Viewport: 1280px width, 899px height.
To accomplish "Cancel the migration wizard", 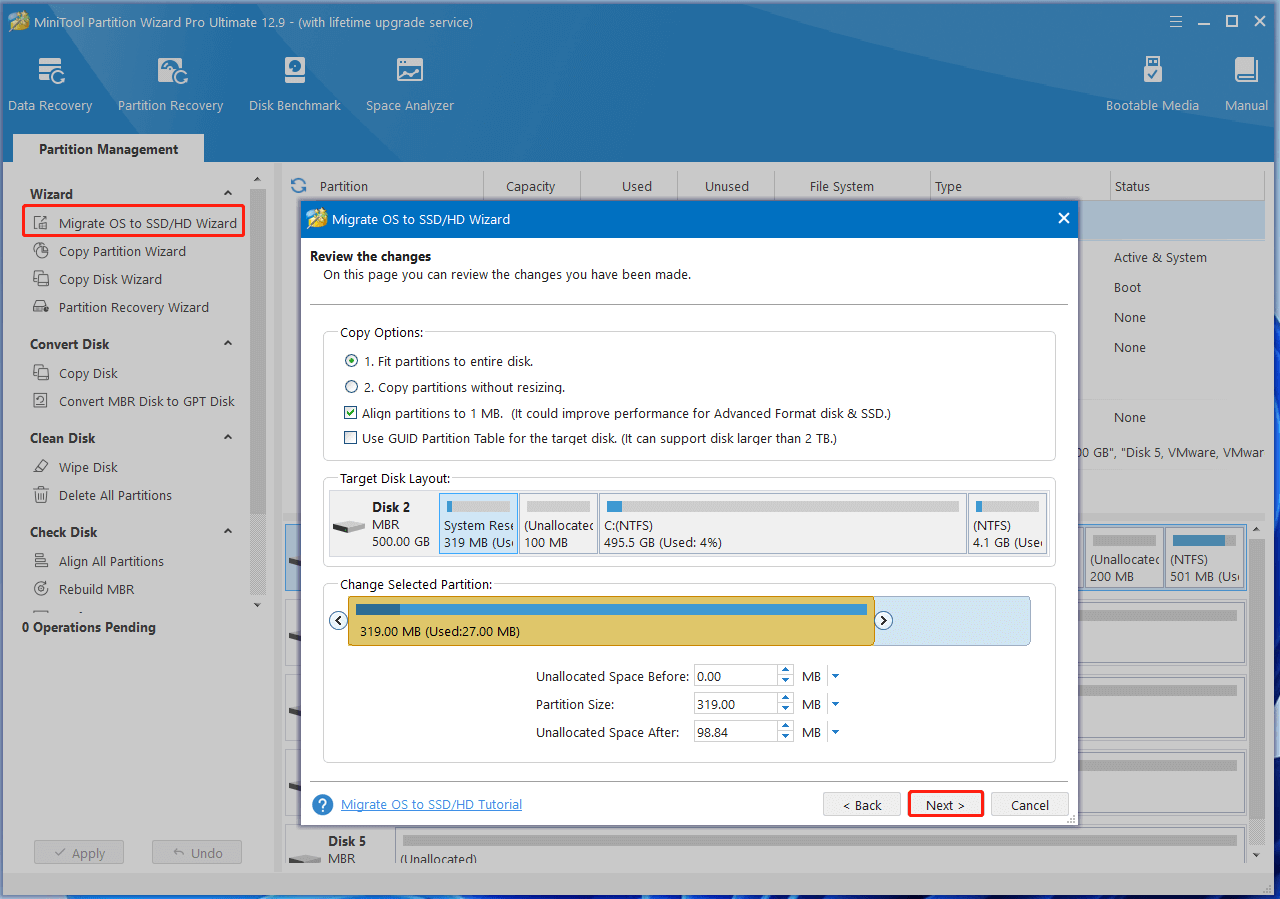I will click(1030, 805).
